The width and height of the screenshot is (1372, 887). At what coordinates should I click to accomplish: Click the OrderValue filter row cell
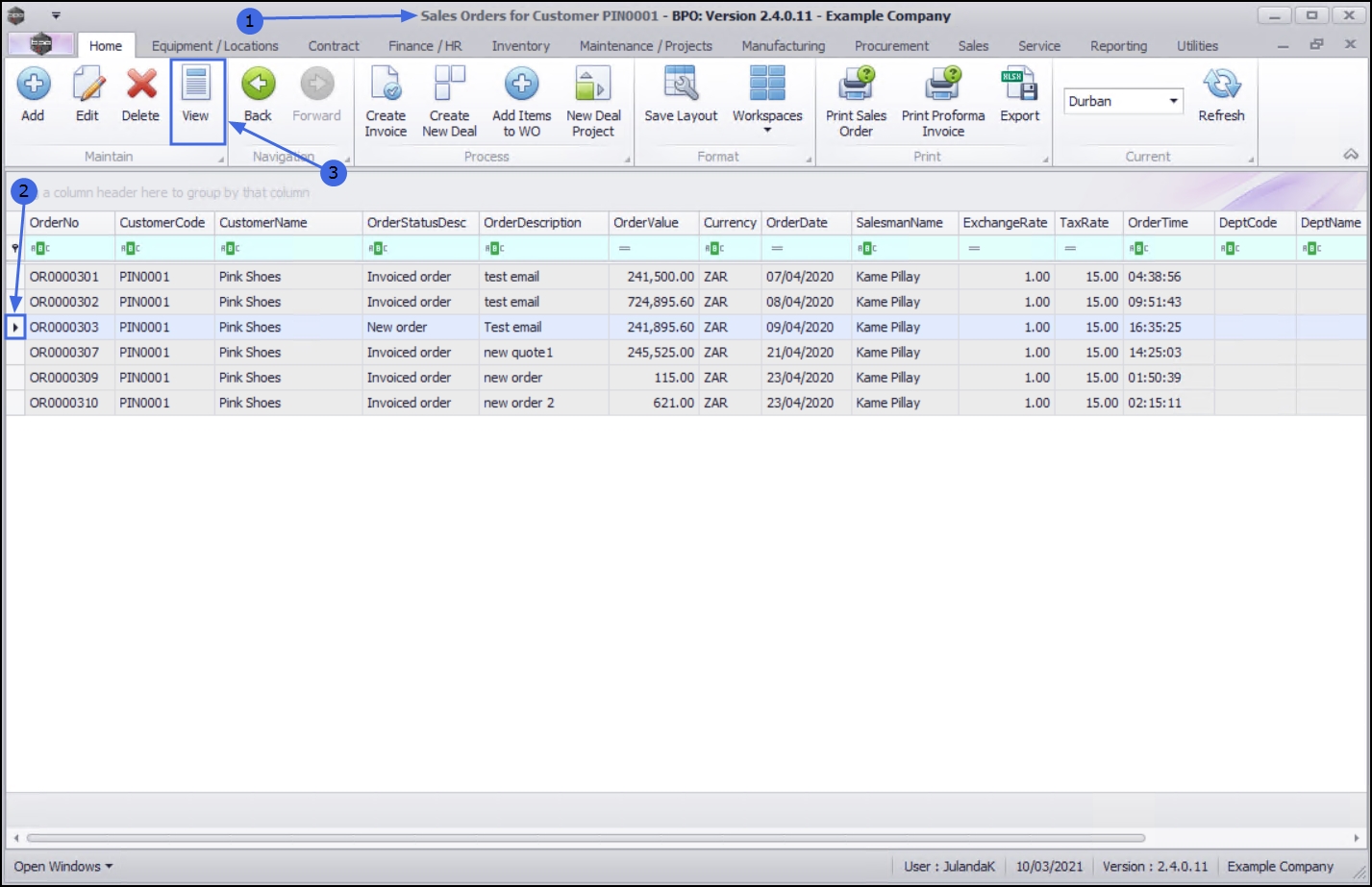pos(654,248)
